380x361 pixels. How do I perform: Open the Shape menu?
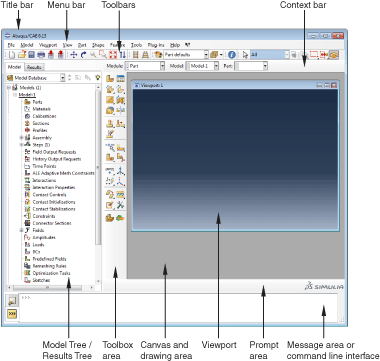click(98, 45)
